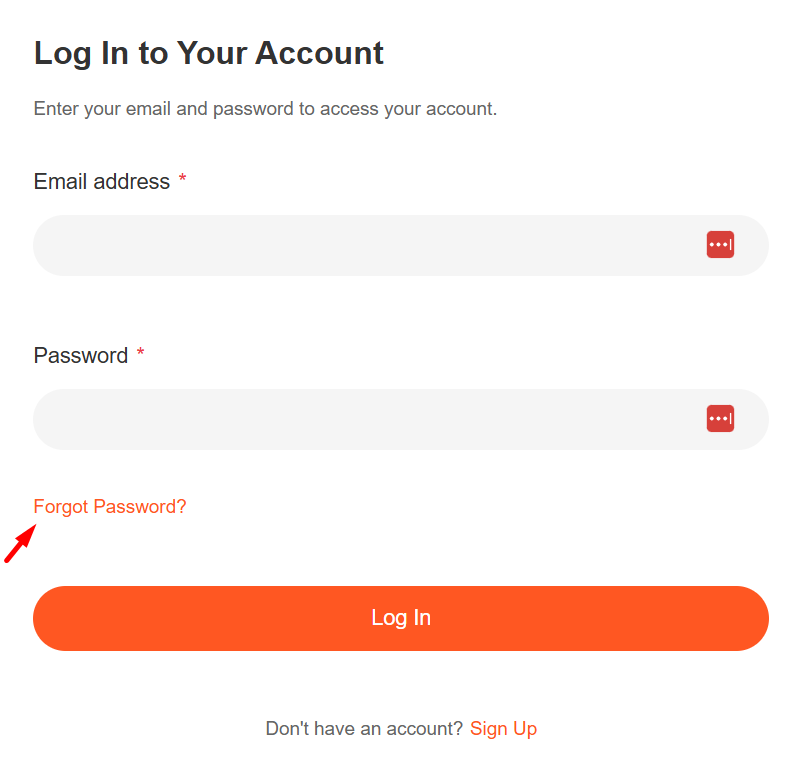Click the red arrow pointing at Forgot Password
Image resolution: width=805 pixels, height=773 pixels.
(x=20, y=545)
